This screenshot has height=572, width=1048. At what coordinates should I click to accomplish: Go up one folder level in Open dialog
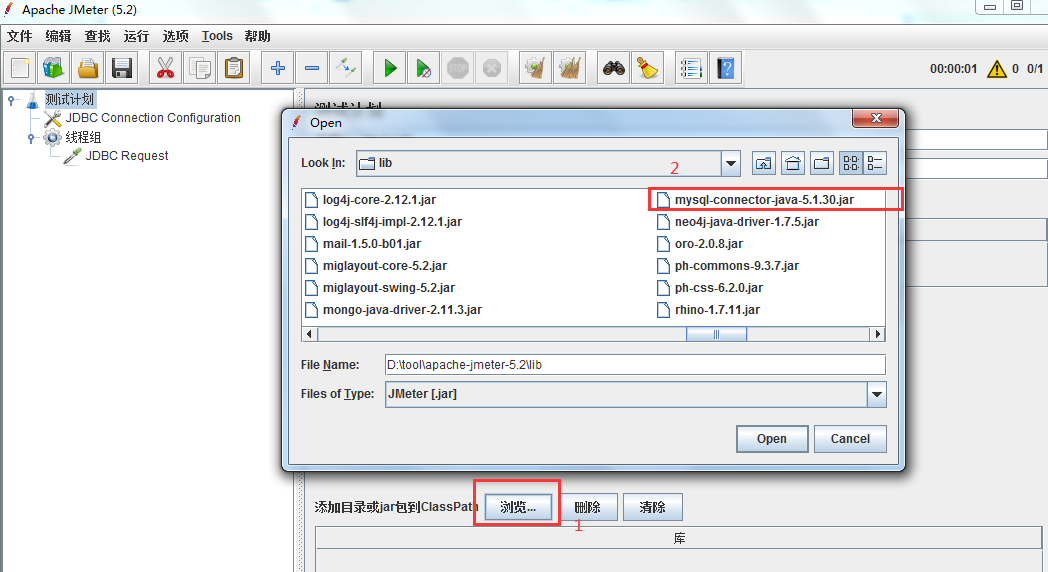(763, 163)
